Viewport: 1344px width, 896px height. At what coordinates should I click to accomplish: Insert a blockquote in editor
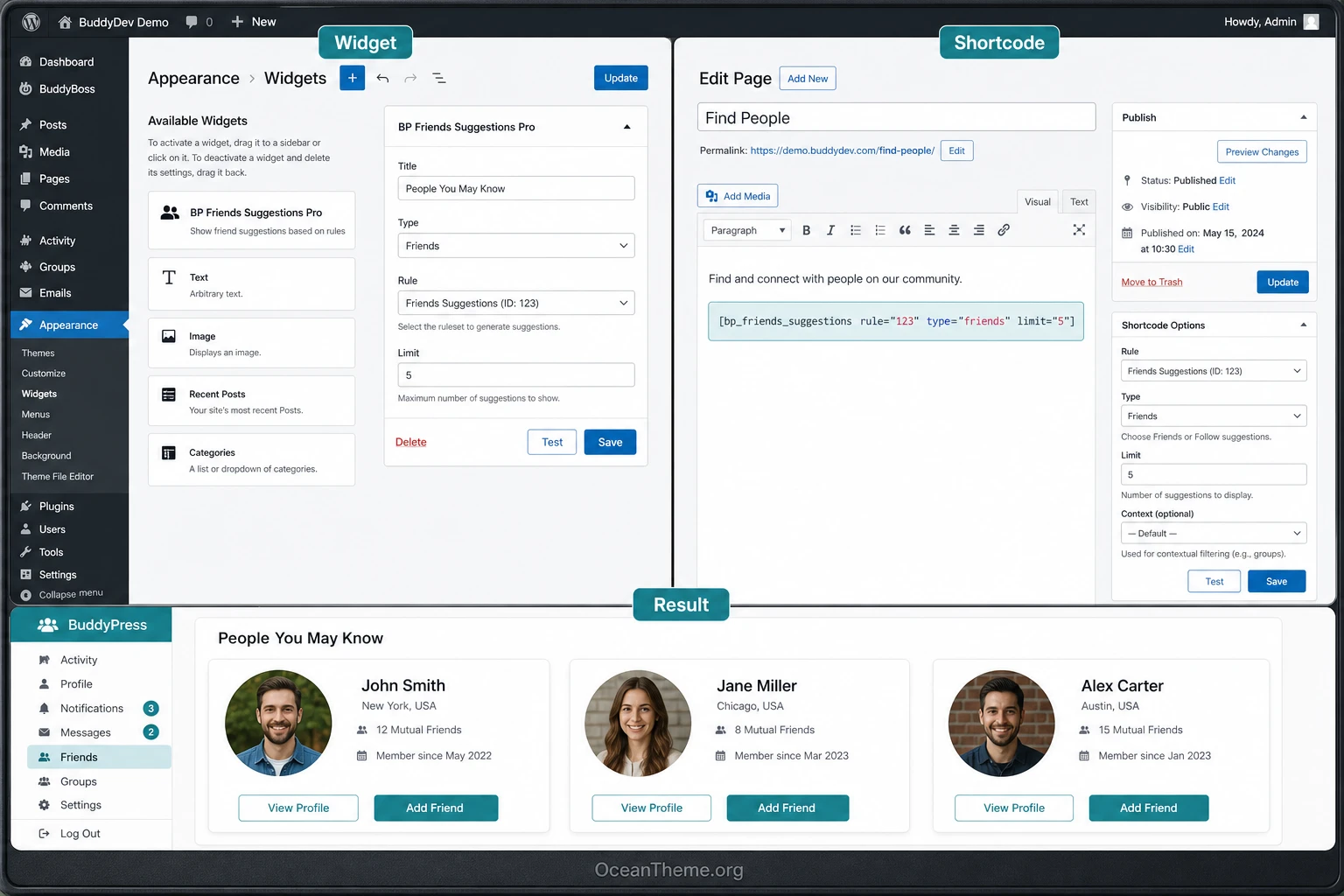click(905, 230)
